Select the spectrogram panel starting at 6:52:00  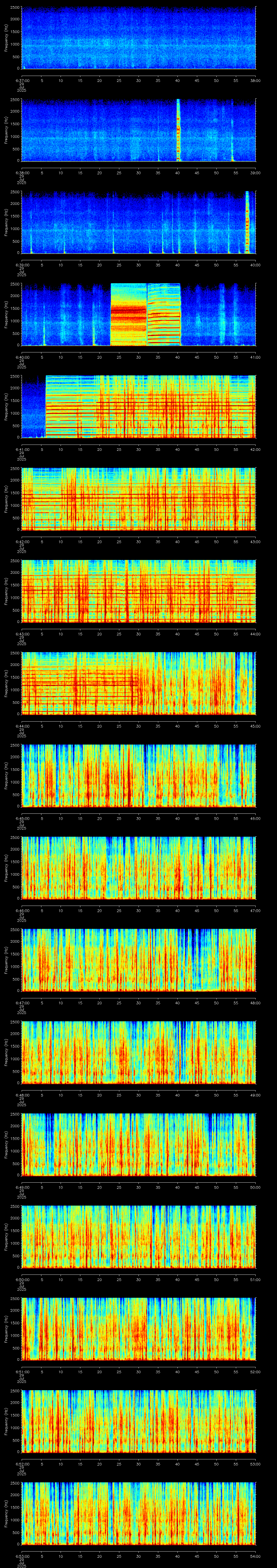pyautogui.click(x=139, y=1421)
